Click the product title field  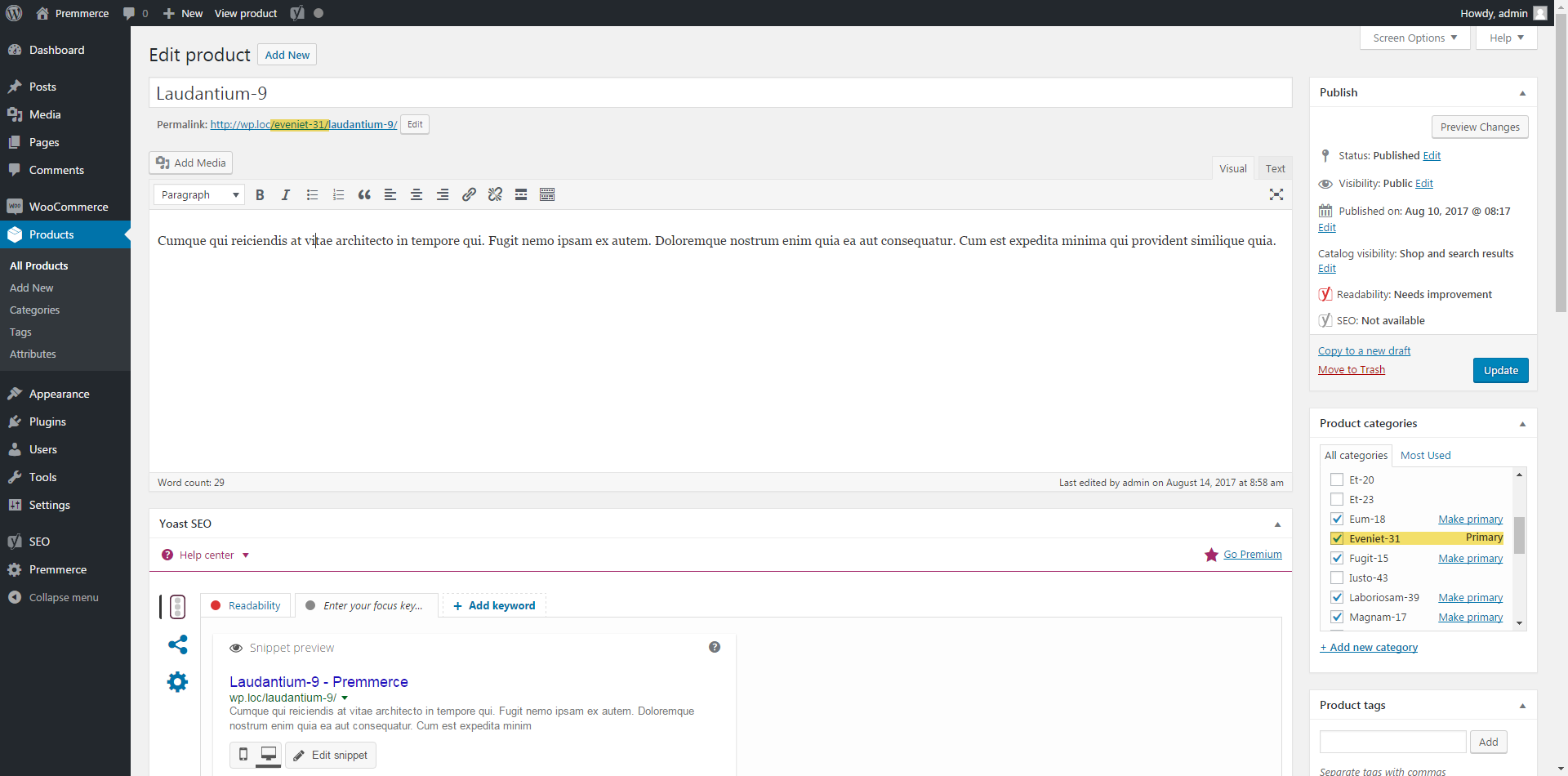720,93
